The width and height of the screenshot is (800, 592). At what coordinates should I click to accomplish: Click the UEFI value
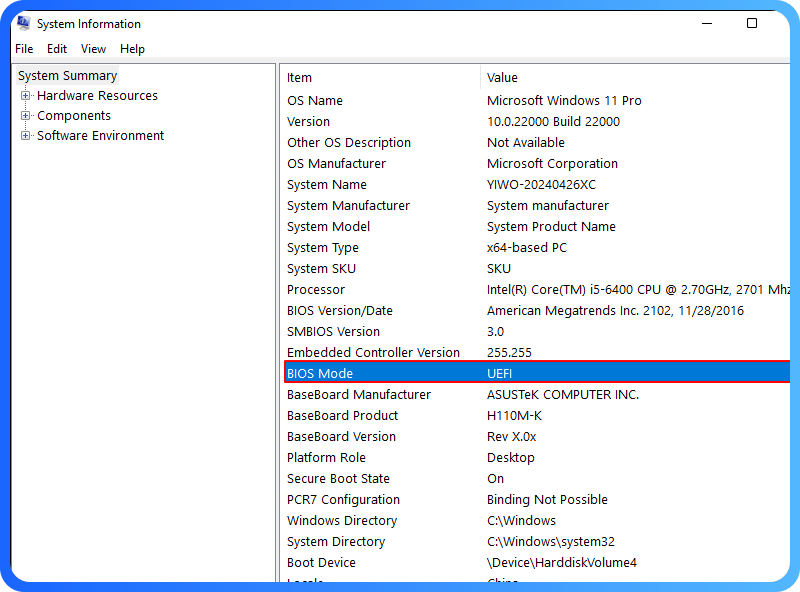(499, 374)
